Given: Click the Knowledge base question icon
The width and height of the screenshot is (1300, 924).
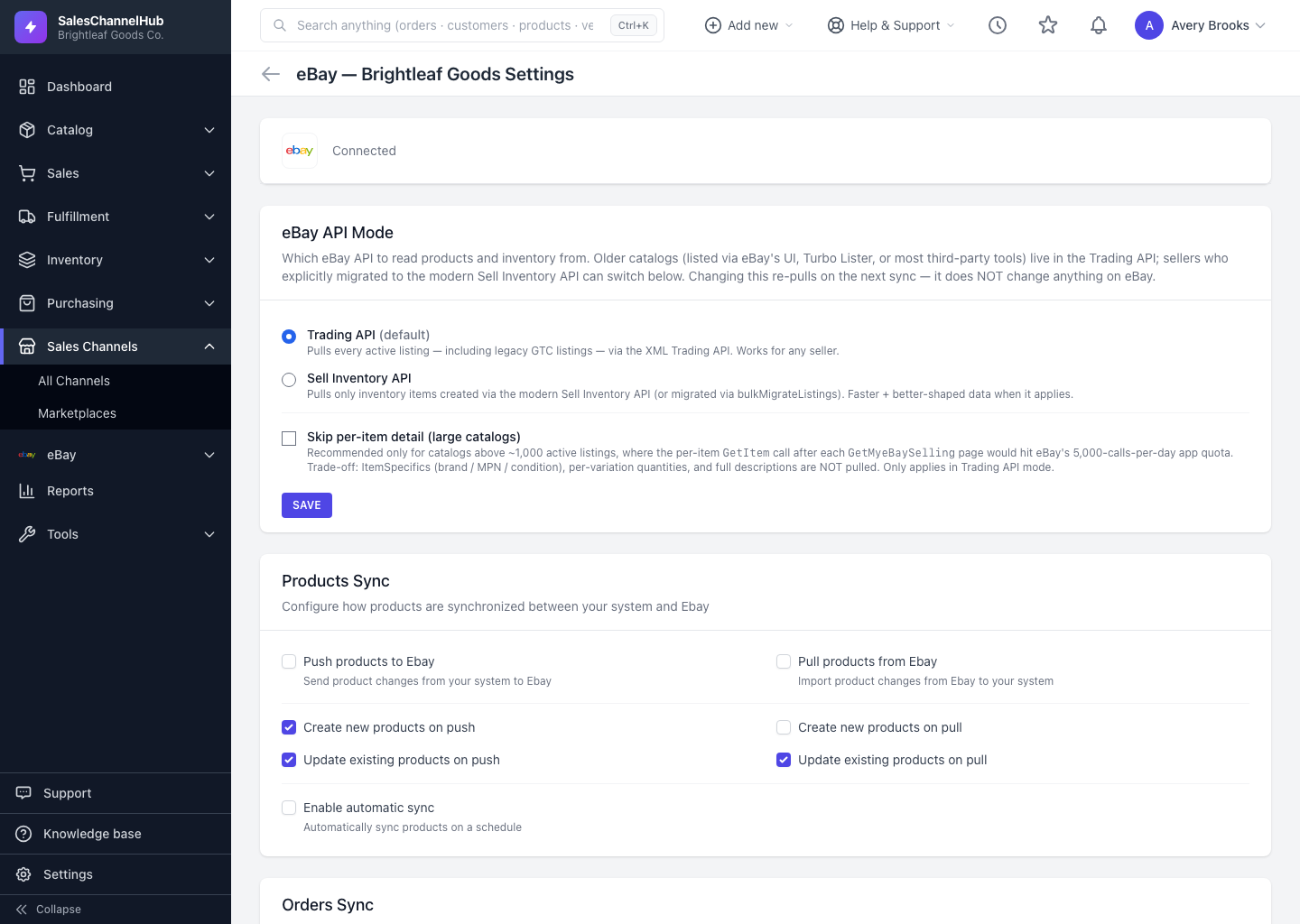Looking at the screenshot, I should [23, 834].
